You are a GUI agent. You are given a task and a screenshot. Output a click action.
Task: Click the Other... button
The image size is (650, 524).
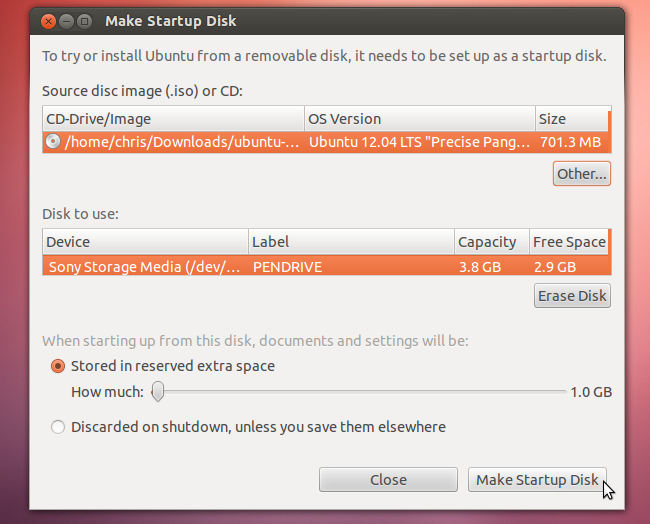click(581, 174)
